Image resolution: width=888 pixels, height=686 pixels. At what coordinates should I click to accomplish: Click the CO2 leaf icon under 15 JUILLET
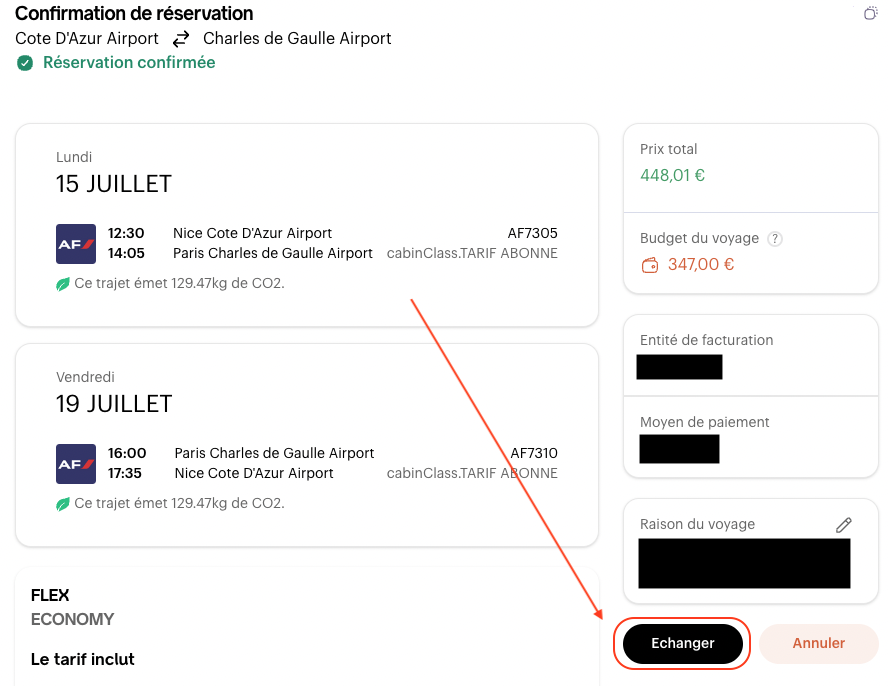click(x=63, y=284)
